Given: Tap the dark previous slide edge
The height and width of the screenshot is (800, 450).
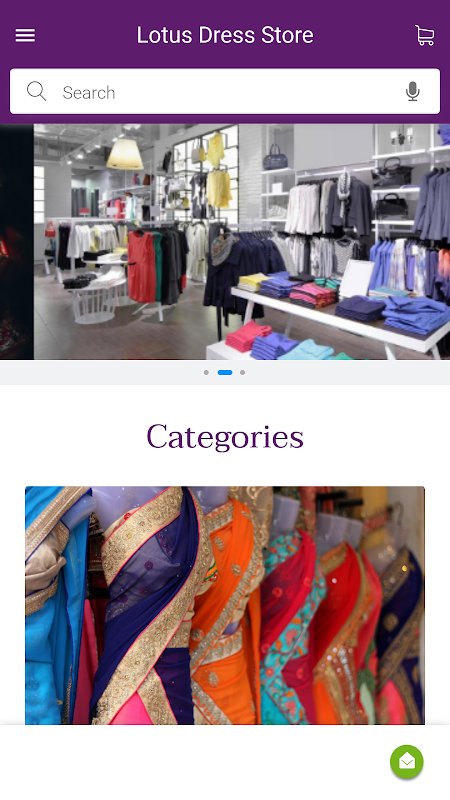Looking at the screenshot, I should coord(17,242).
